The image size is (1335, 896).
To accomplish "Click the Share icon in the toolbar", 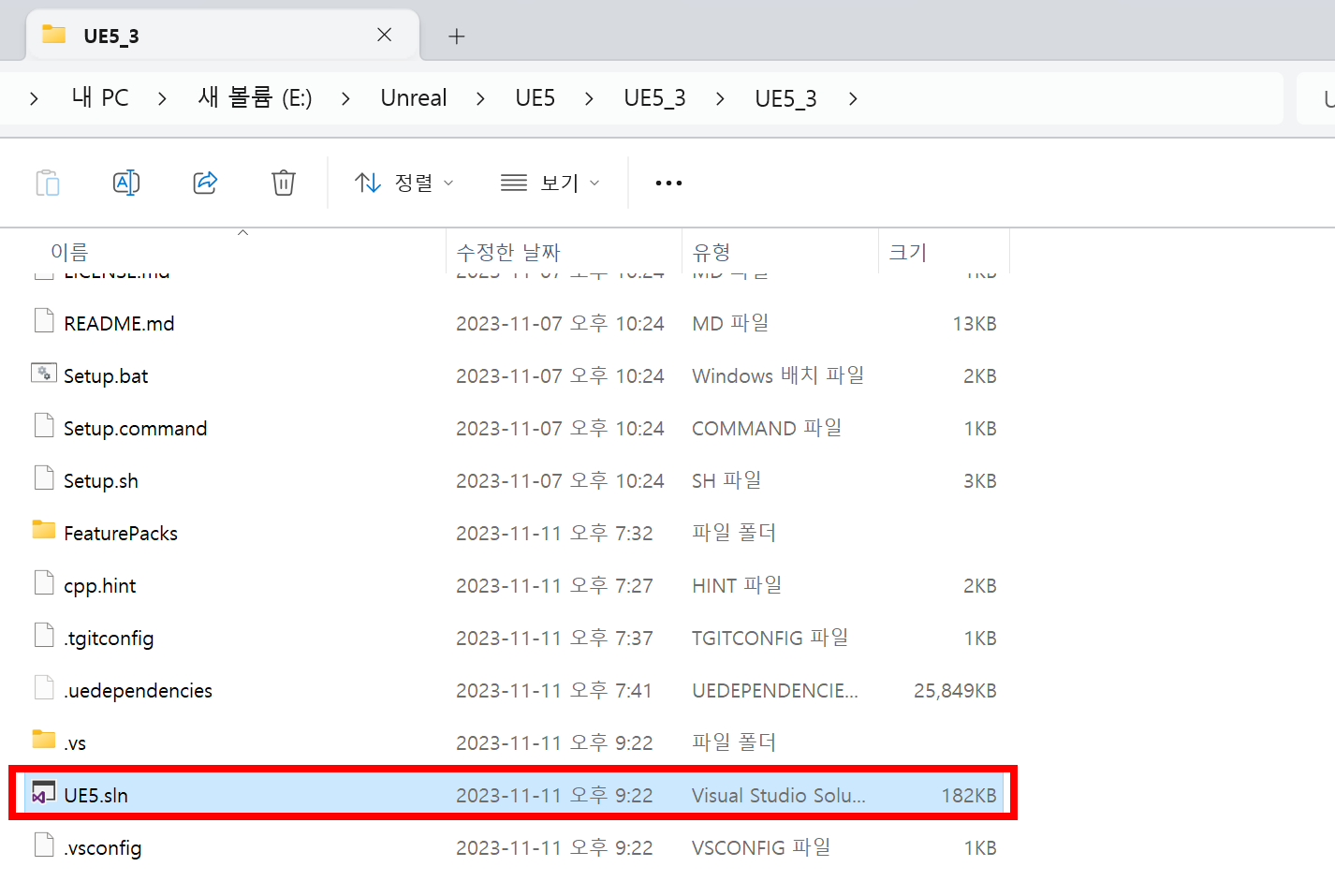I will pos(205,183).
